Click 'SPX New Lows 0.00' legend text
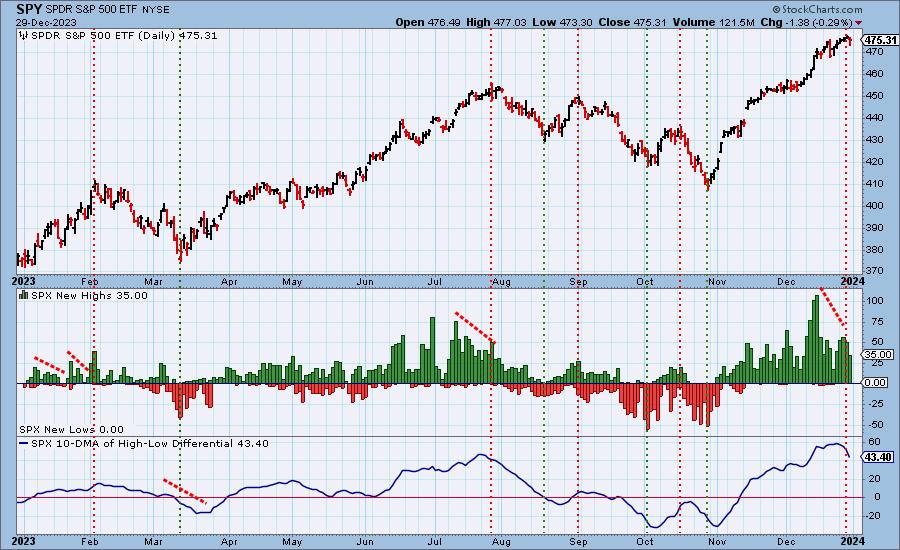 coord(71,429)
